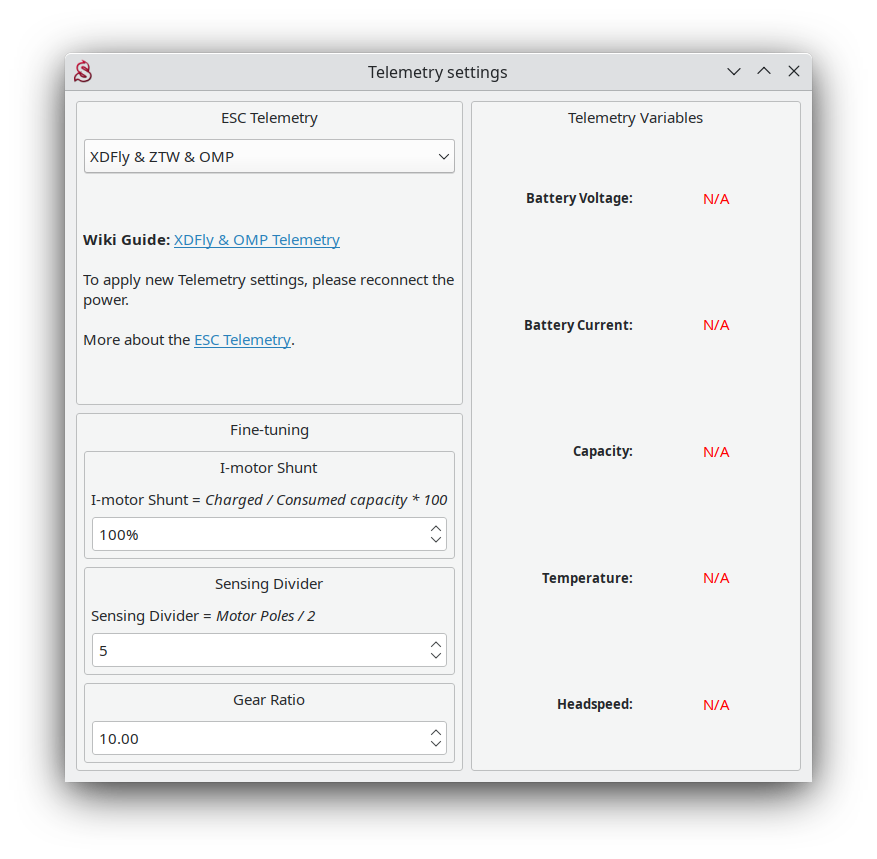Maximize the Telemetry settings window
Viewport: 877px width, 859px height.
click(x=764, y=72)
